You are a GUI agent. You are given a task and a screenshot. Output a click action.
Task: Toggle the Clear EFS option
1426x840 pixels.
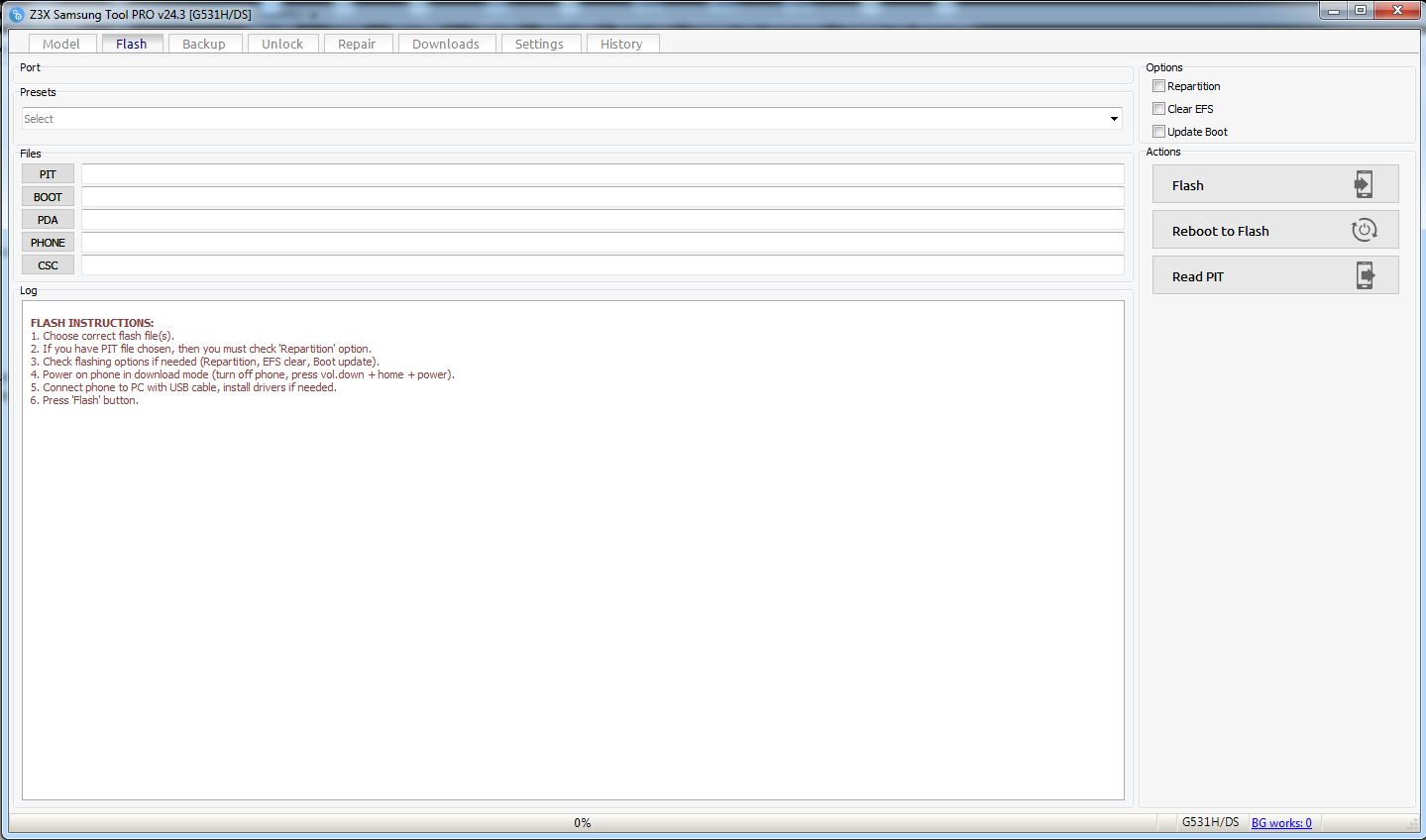[x=1158, y=109]
